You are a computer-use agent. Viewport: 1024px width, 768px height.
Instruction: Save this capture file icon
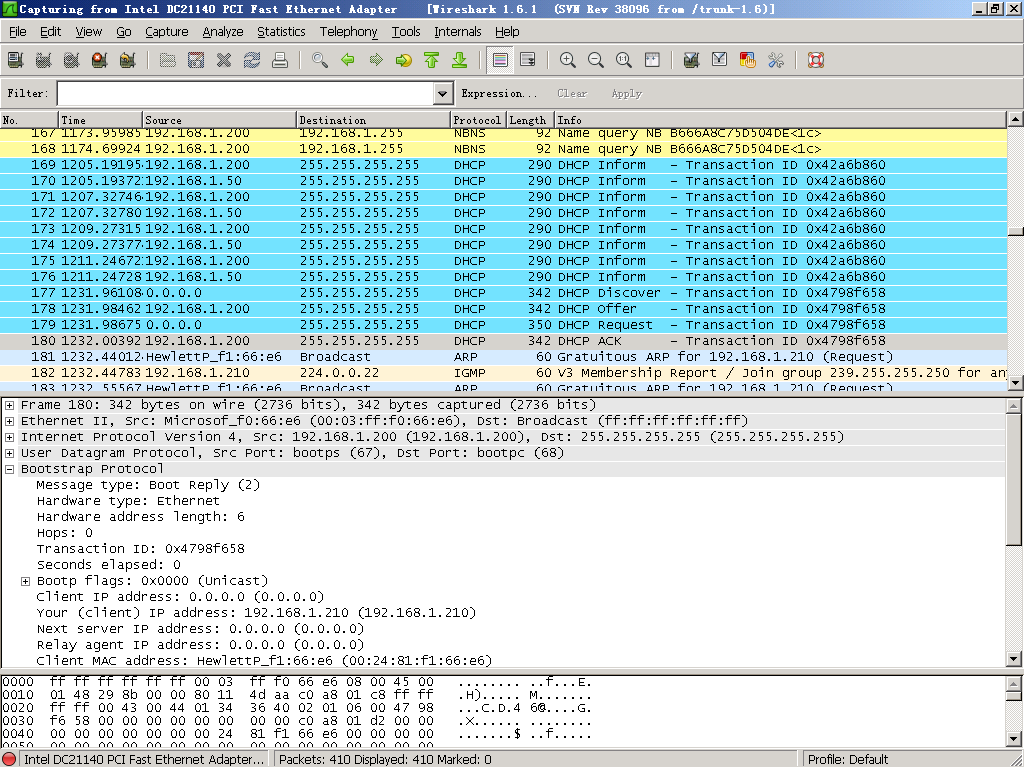196,60
